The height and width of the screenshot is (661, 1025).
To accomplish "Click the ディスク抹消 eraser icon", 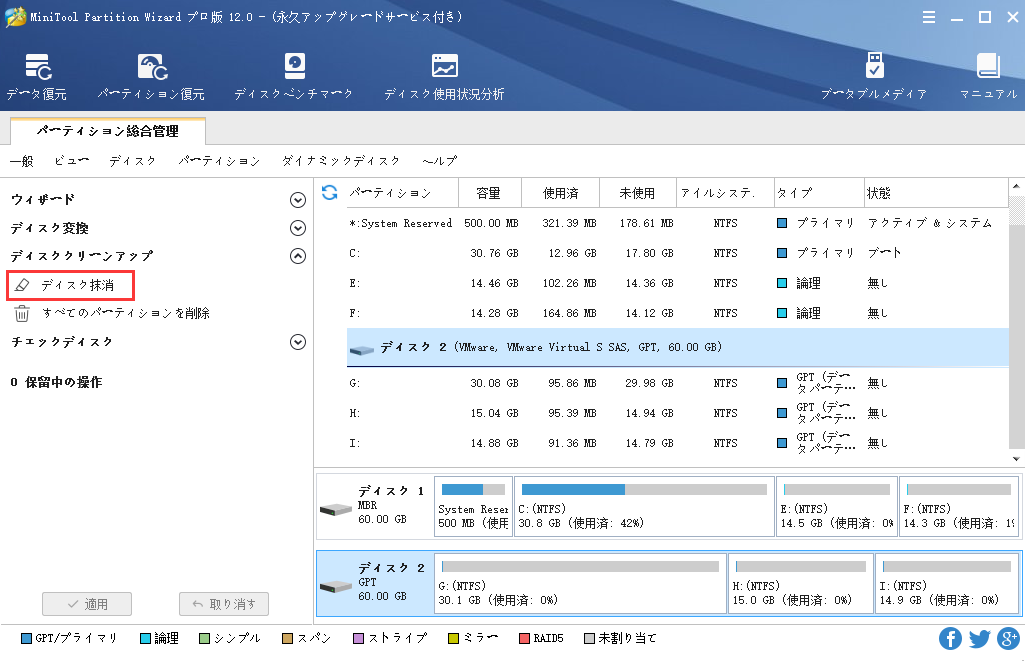I will coord(22,285).
